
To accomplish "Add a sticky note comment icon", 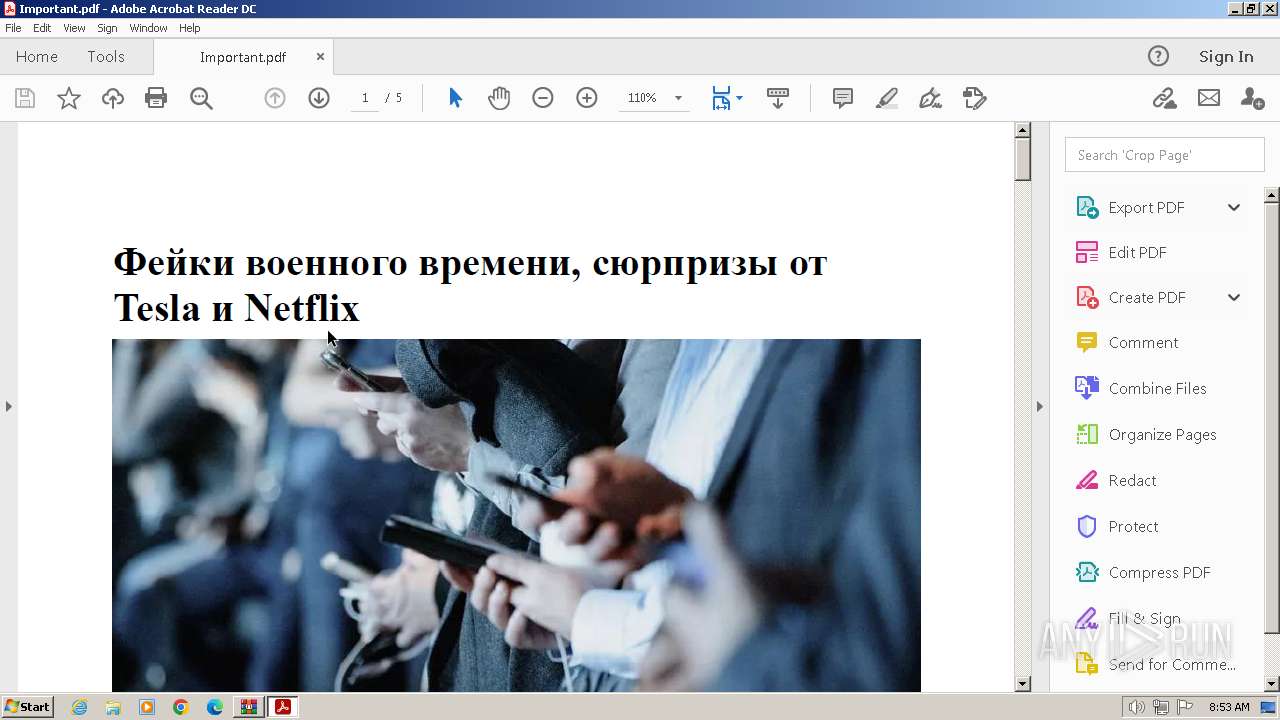I will [843, 98].
